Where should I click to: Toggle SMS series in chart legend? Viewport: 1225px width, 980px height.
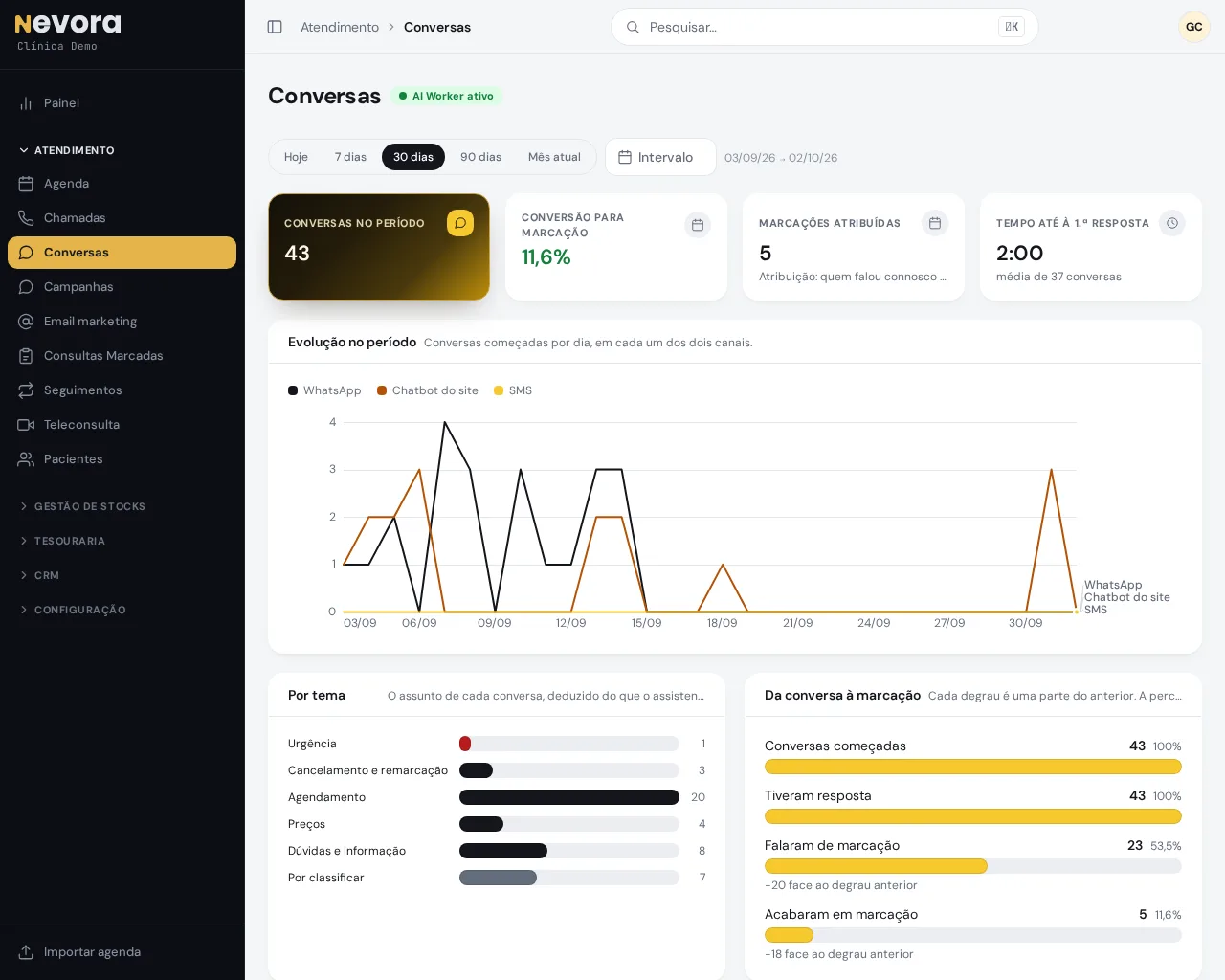pyautogui.click(x=513, y=390)
